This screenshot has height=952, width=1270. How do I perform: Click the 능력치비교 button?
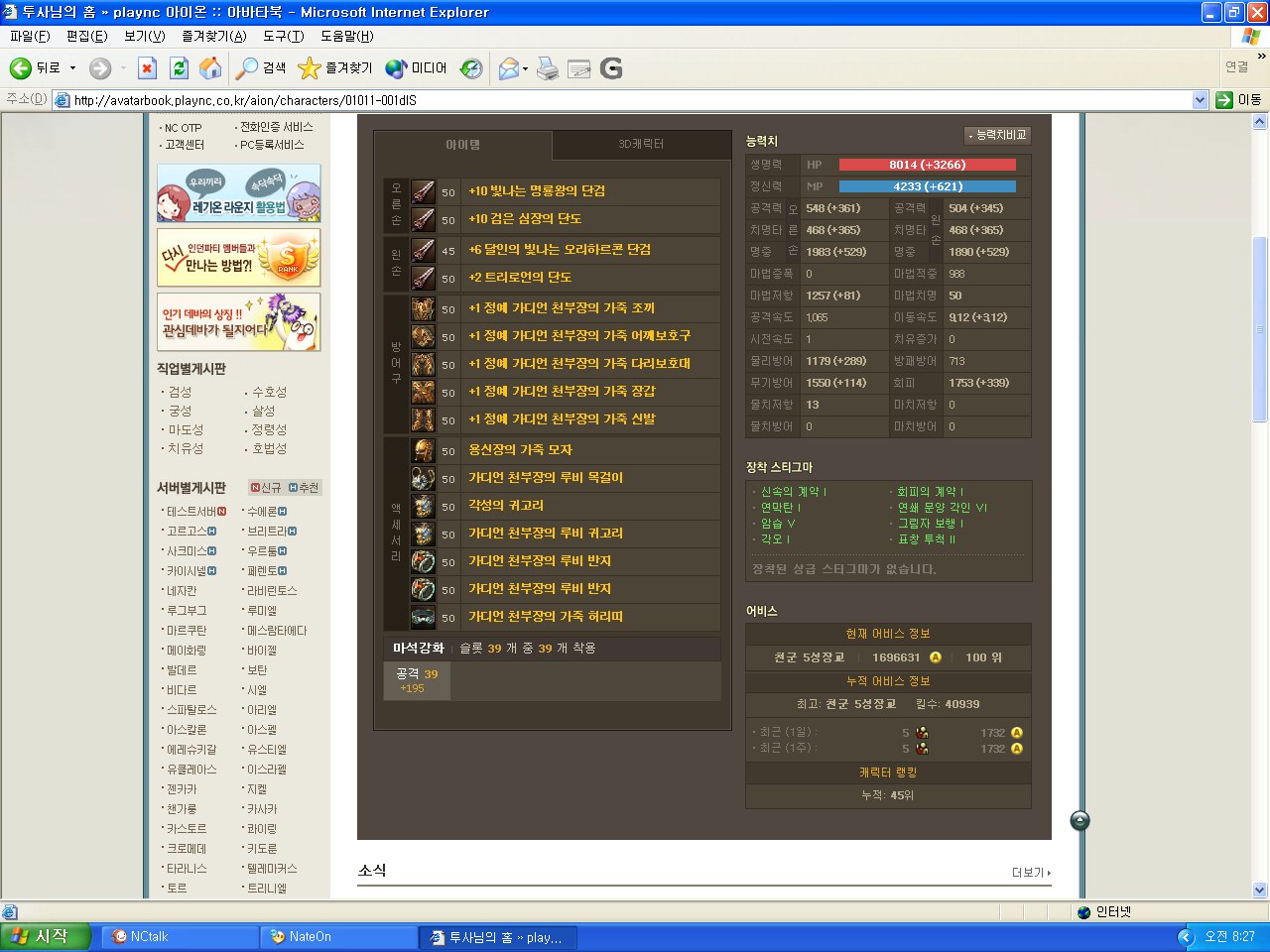coord(998,135)
